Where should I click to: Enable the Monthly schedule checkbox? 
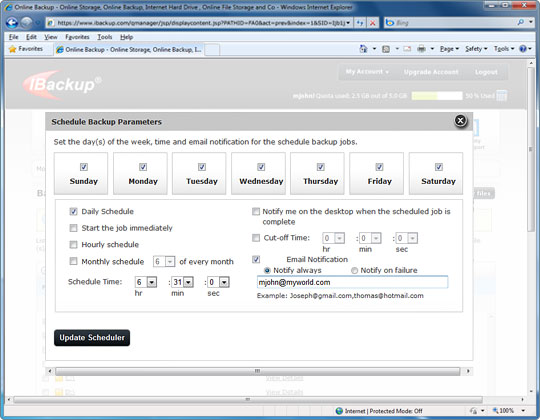[x=73, y=261]
